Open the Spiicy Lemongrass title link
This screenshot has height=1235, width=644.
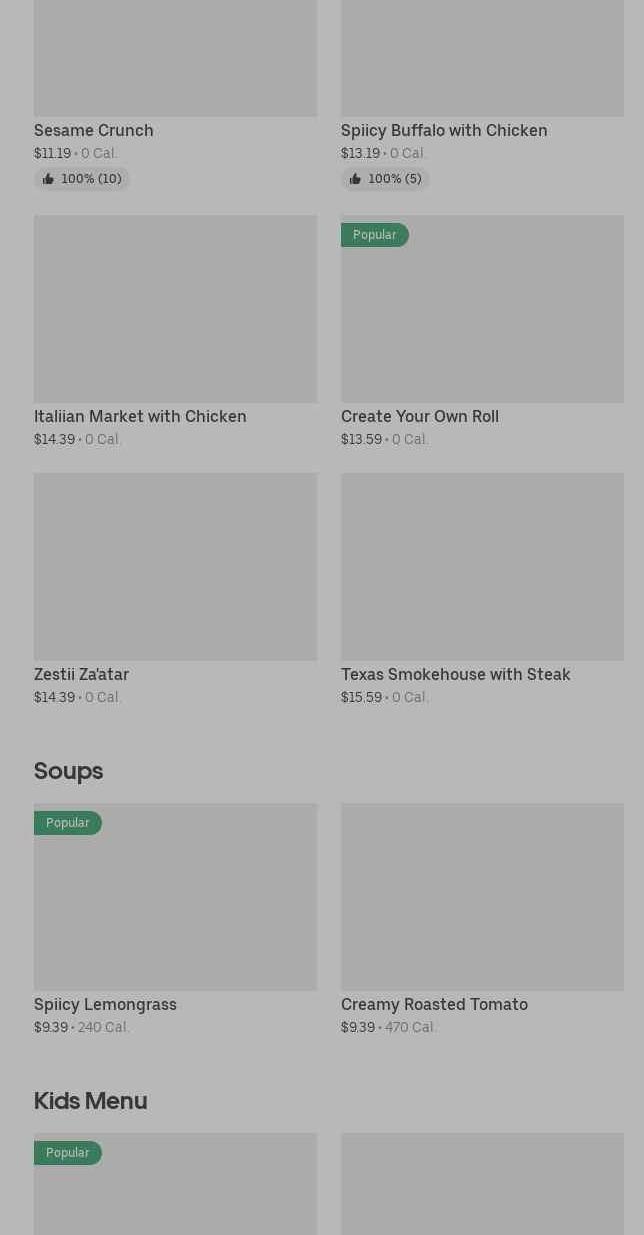(105, 1004)
